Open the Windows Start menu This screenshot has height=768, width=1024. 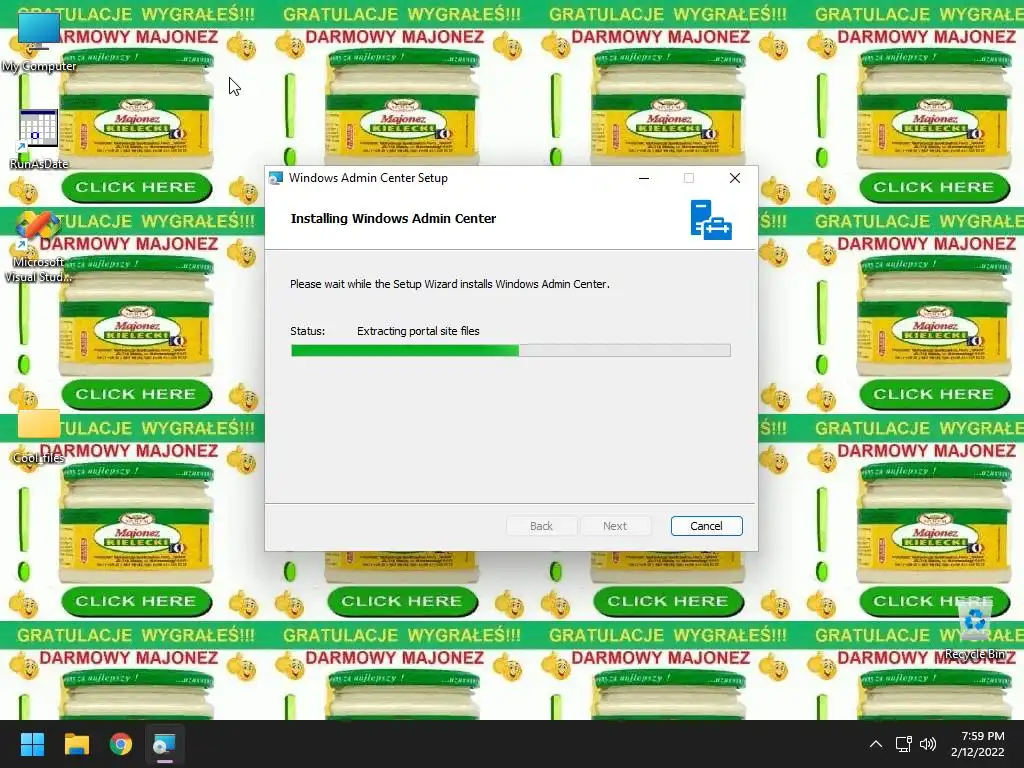coord(32,744)
